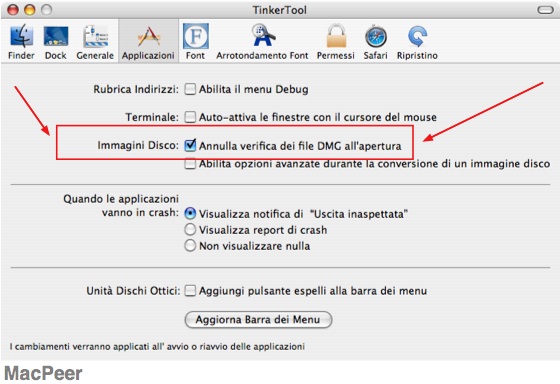560x384 pixels.
Task: Click the Rubrica Indirizzi label
Action: coord(136,89)
